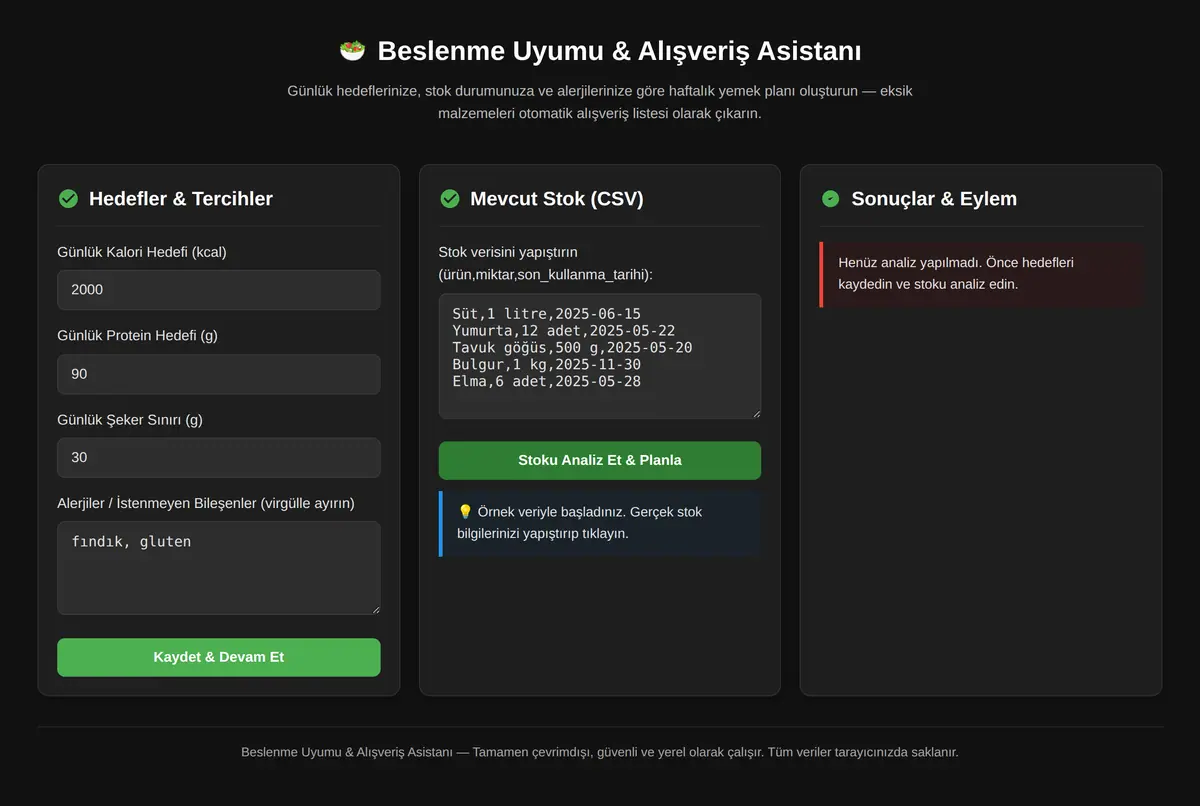Focus the Günlük Şeker Sınırı input field
Viewport: 1200px width, 806px height.
coord(219,457)
